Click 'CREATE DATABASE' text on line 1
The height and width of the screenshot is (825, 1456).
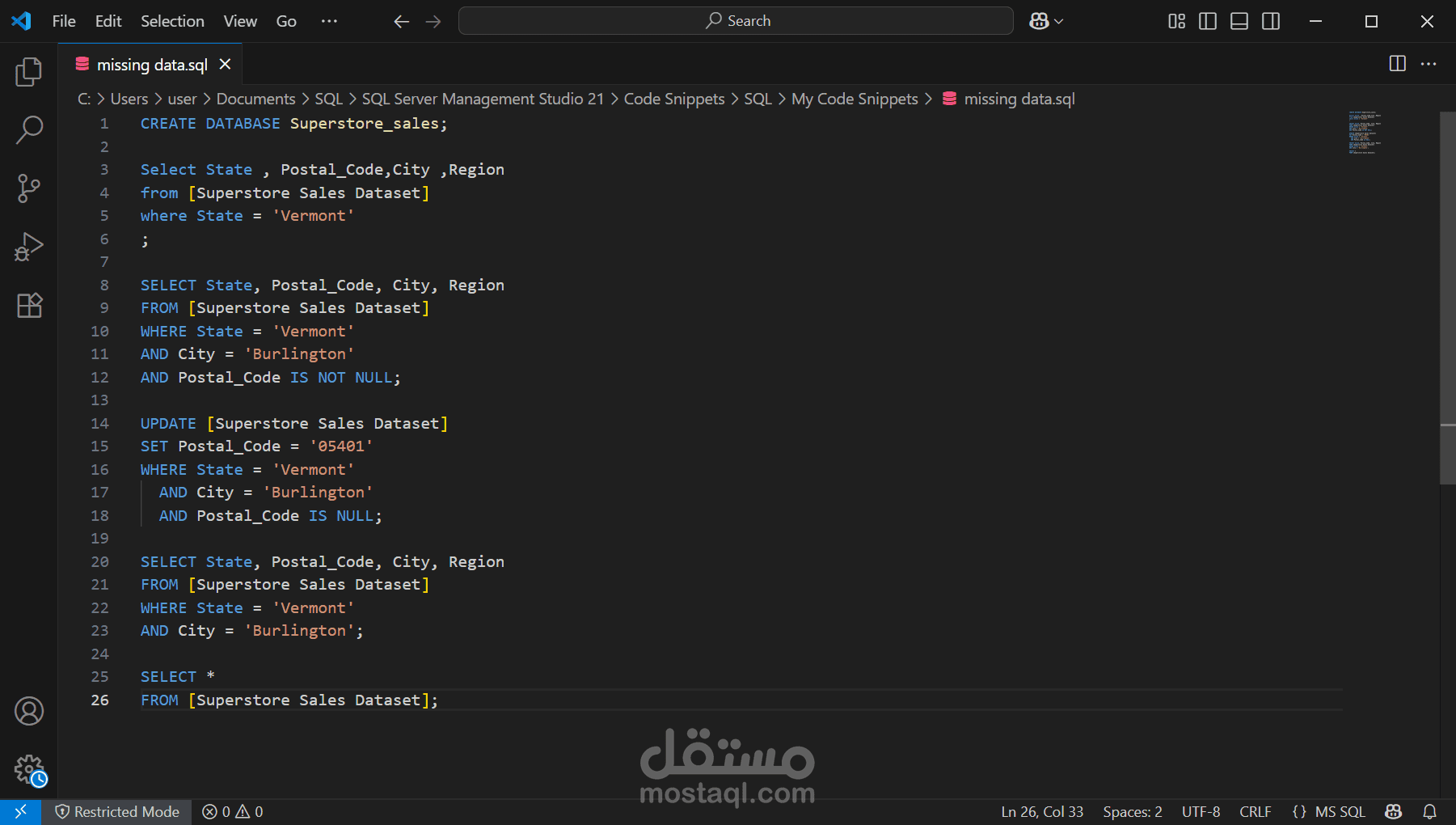click(210, 123)
